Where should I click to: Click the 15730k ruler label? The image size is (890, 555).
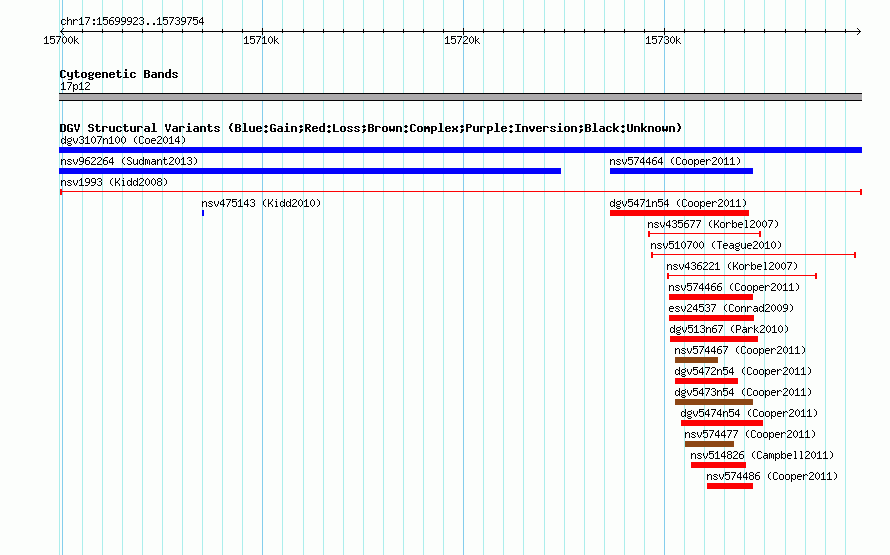(663, 40)
